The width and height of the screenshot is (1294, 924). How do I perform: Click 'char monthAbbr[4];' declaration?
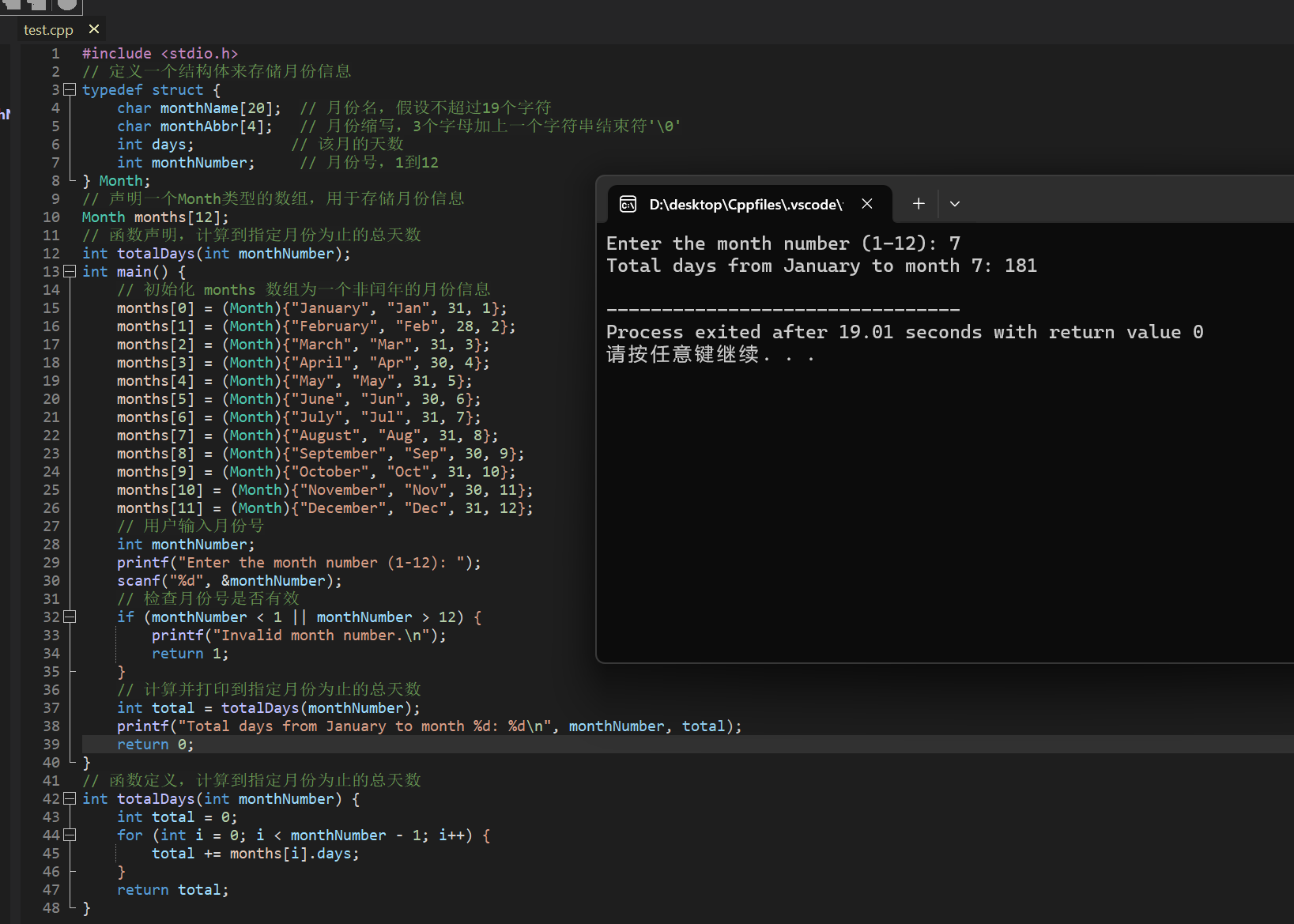[x=195, y=126]
